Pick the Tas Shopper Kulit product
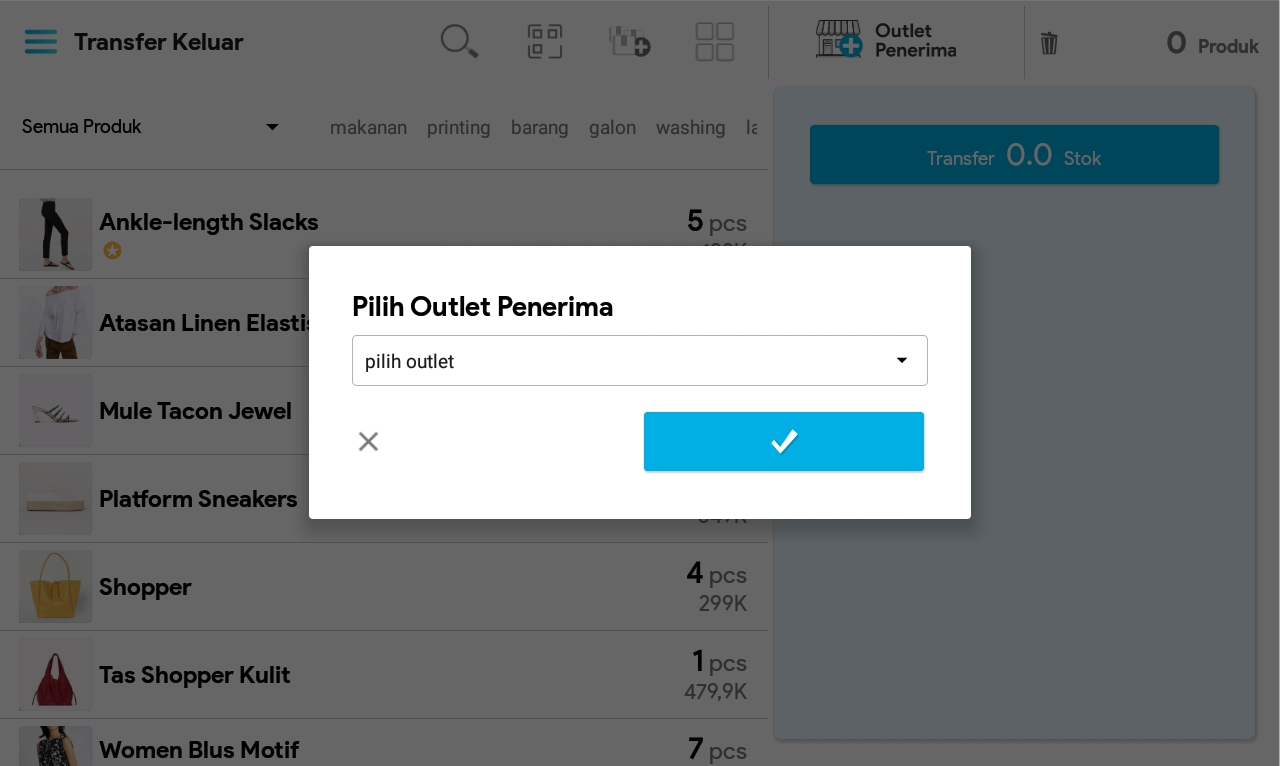 pos(194,675)
